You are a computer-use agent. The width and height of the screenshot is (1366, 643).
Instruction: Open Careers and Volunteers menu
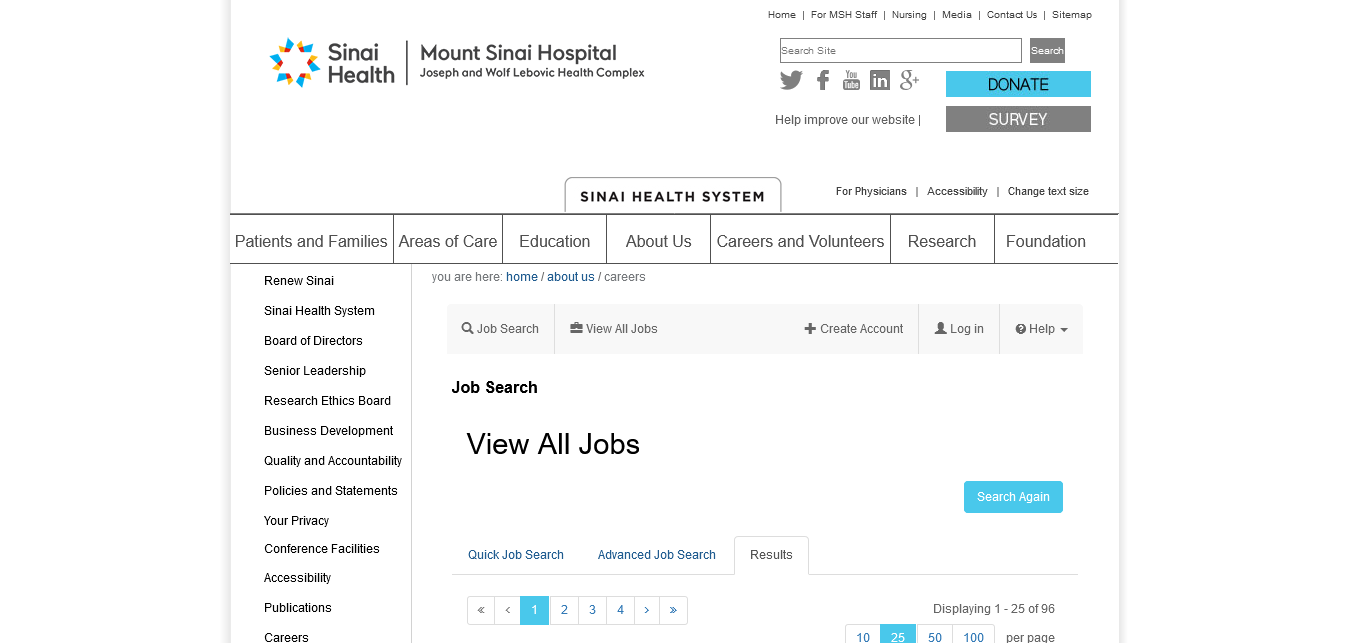pyautogui.click(x=800, y=241)
